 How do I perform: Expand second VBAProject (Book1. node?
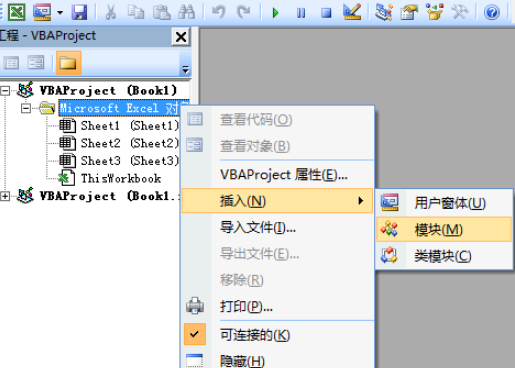(5, 196)
